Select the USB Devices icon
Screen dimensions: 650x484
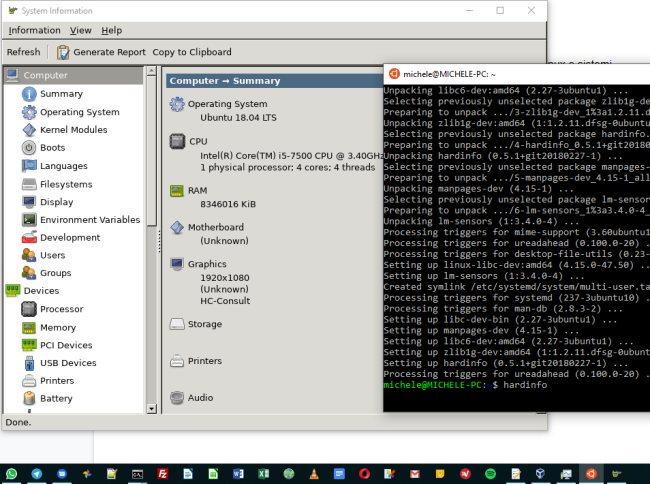29,363
